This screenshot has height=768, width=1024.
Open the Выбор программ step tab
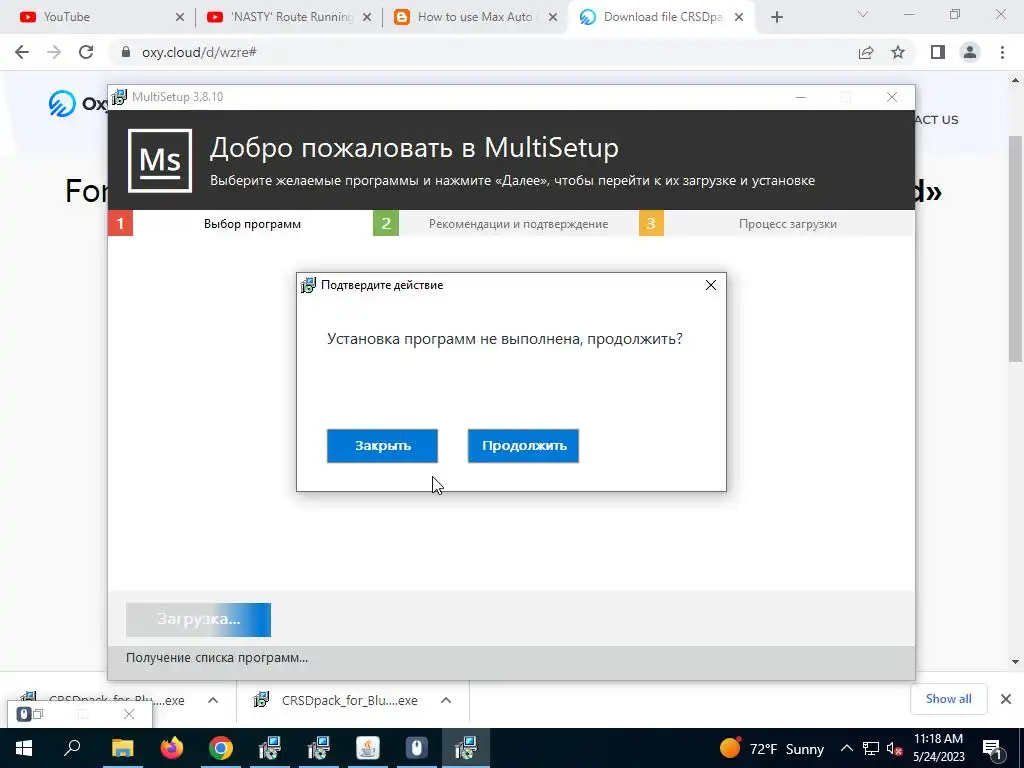(252, 224)
